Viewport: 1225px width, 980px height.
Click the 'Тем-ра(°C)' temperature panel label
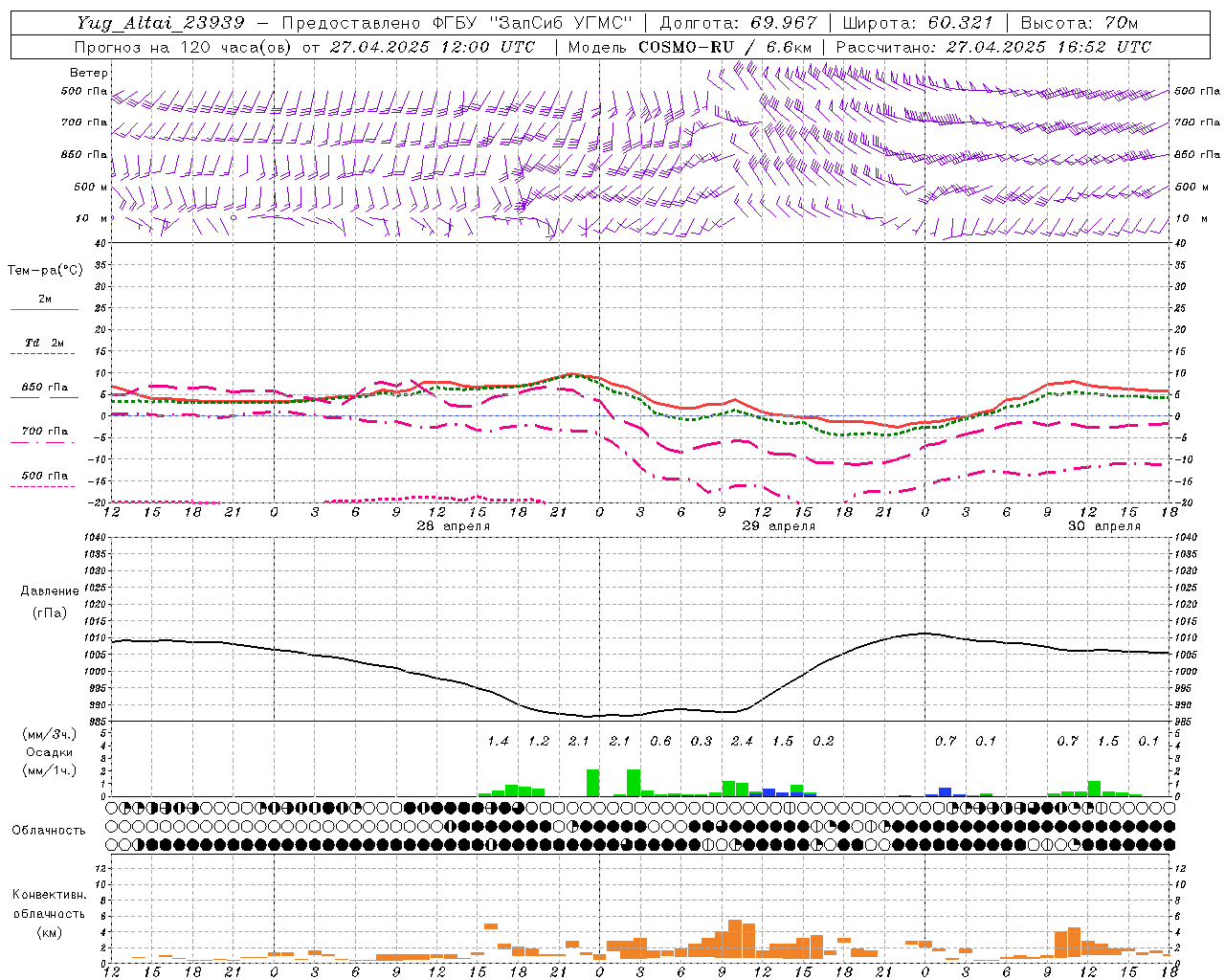point(45,271)
